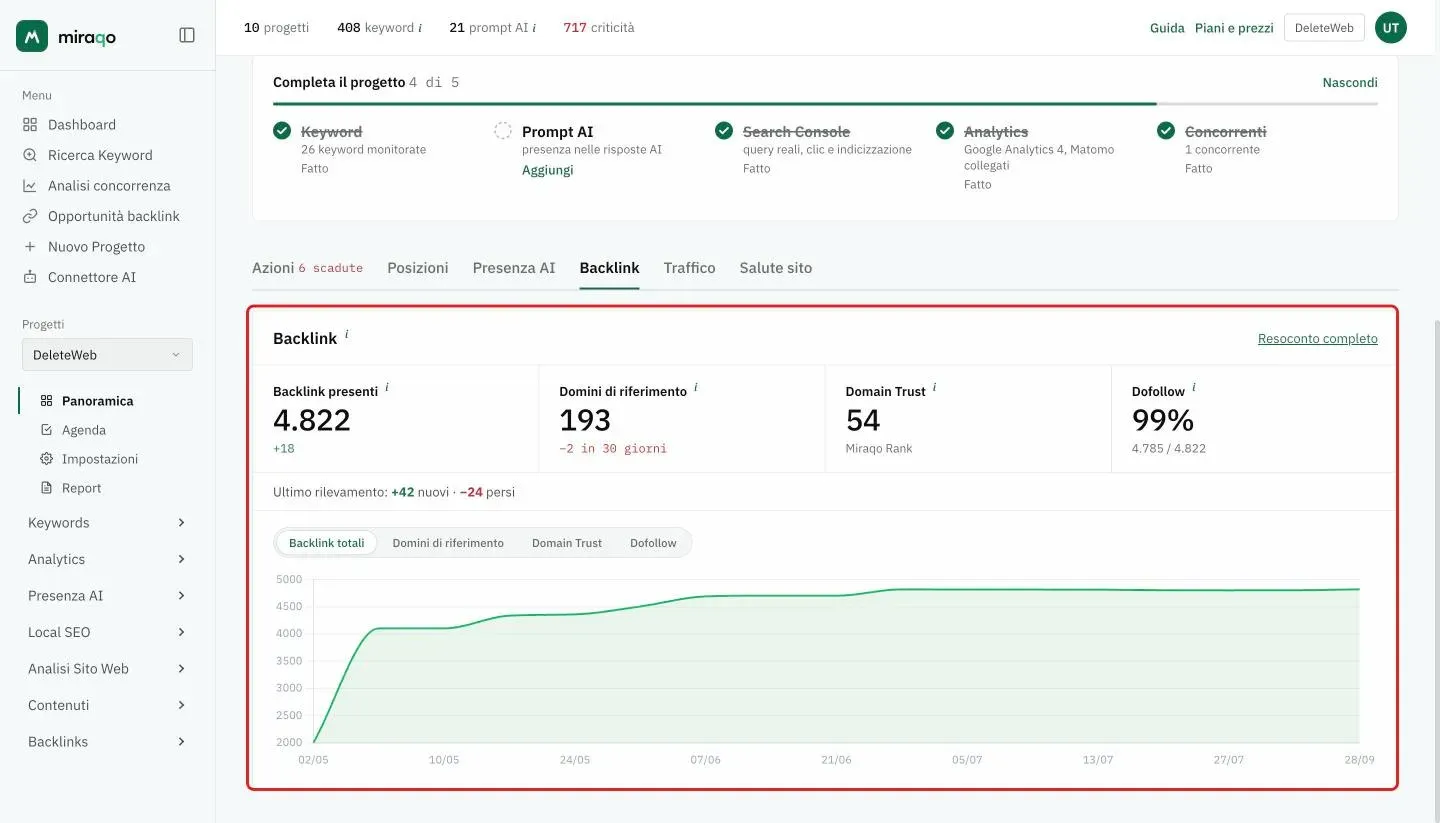
Task: Click the Concorrenti completed checkmark
Action: 1166,131
